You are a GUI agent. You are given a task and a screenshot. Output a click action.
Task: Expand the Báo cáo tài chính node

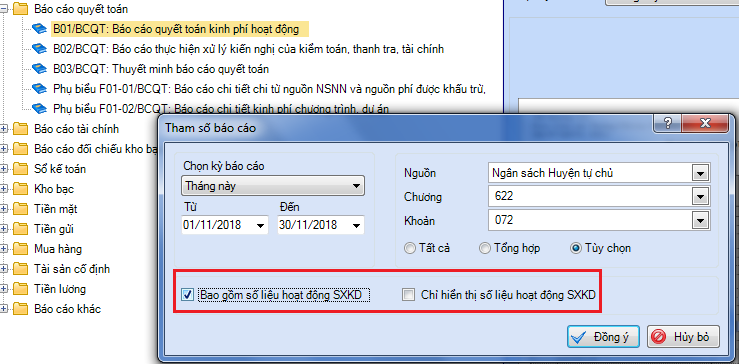tap(4, 129)
